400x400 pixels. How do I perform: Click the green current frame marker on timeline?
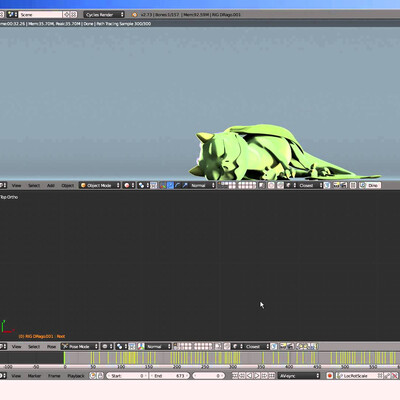(64, 358)
